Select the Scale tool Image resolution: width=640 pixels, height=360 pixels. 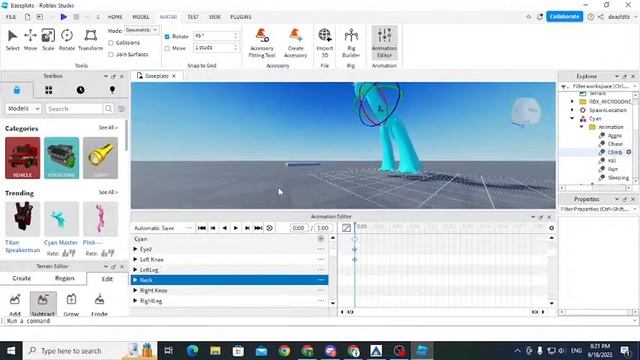point(48,40)
